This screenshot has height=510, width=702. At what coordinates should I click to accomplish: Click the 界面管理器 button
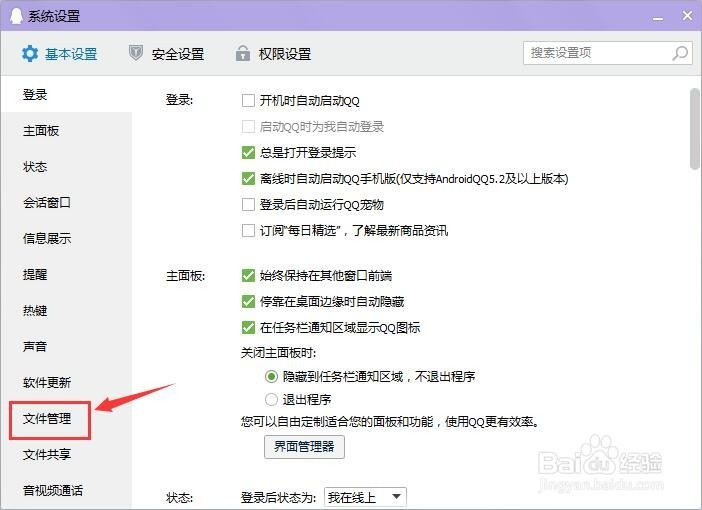pos(304,447)
